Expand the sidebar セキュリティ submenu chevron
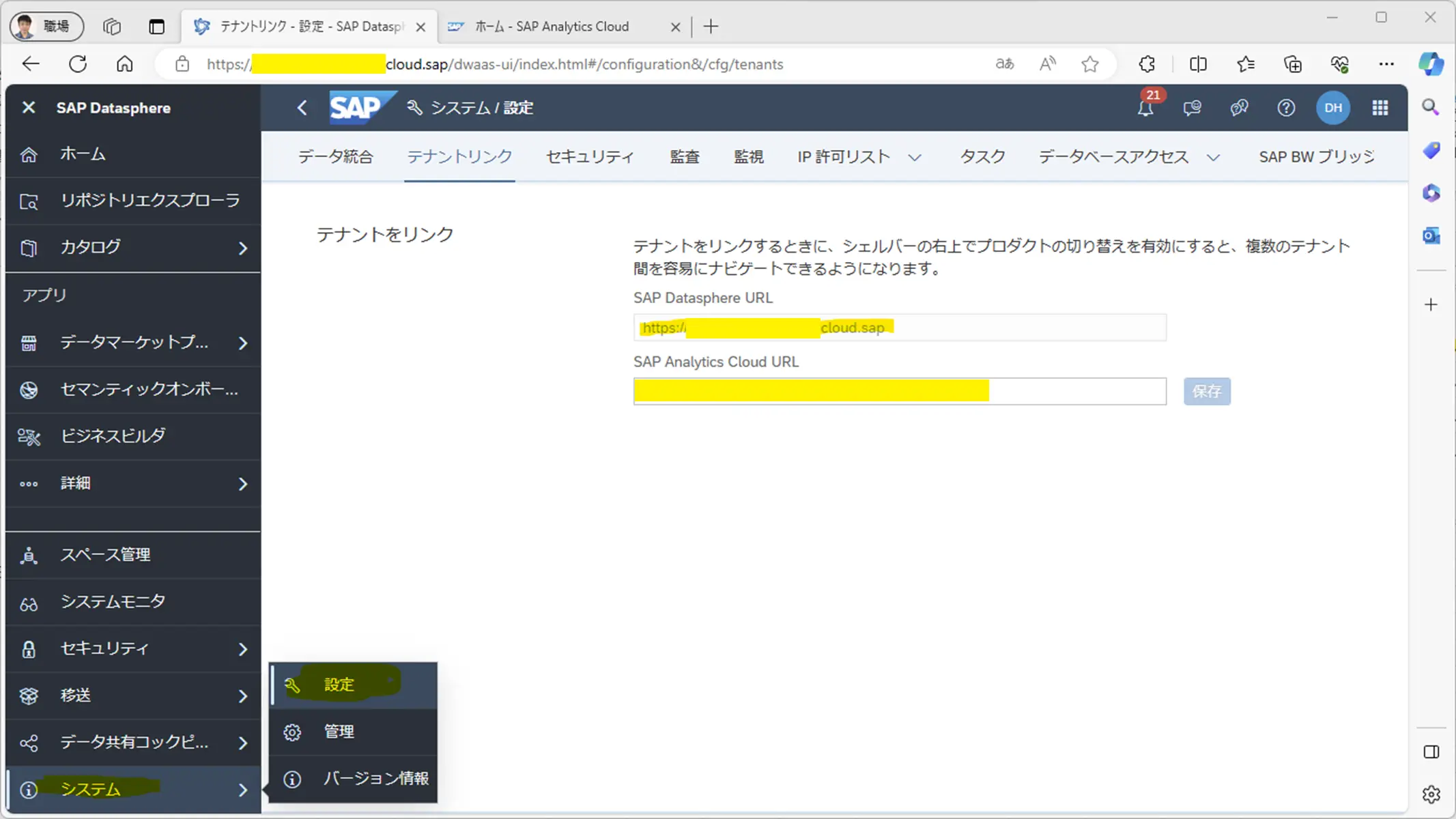This screenshot has width=1456, height=819. (243, 649)
